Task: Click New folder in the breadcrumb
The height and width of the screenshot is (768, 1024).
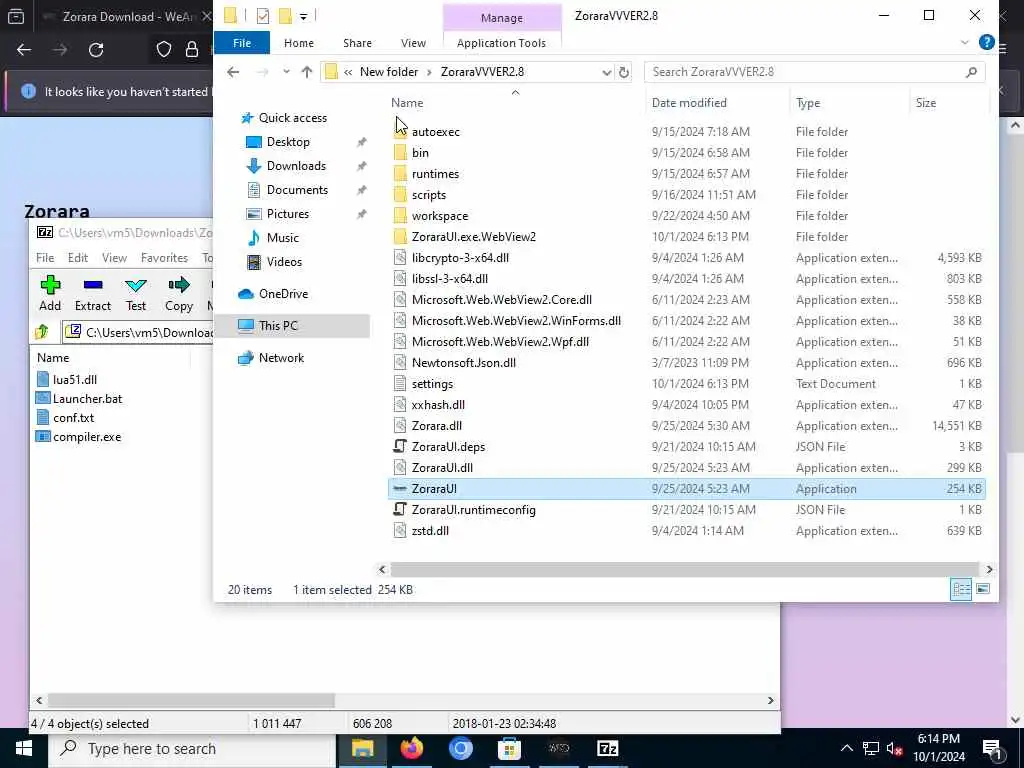Action: [x=389, y=72]
